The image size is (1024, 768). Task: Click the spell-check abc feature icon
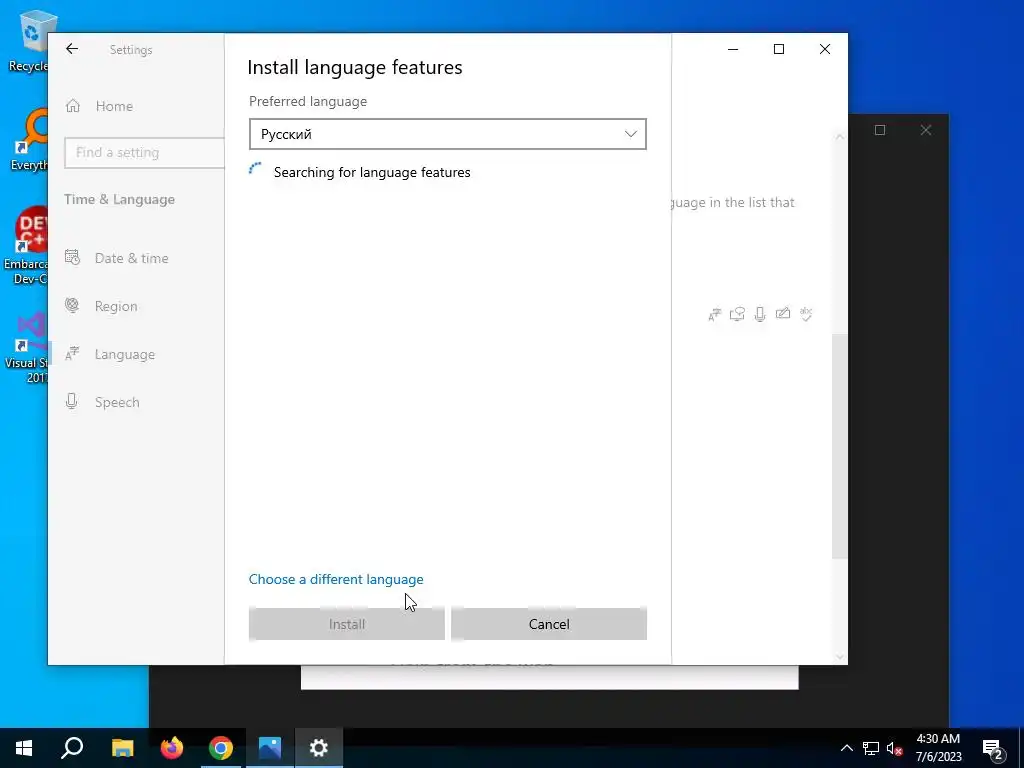point(807,314)
